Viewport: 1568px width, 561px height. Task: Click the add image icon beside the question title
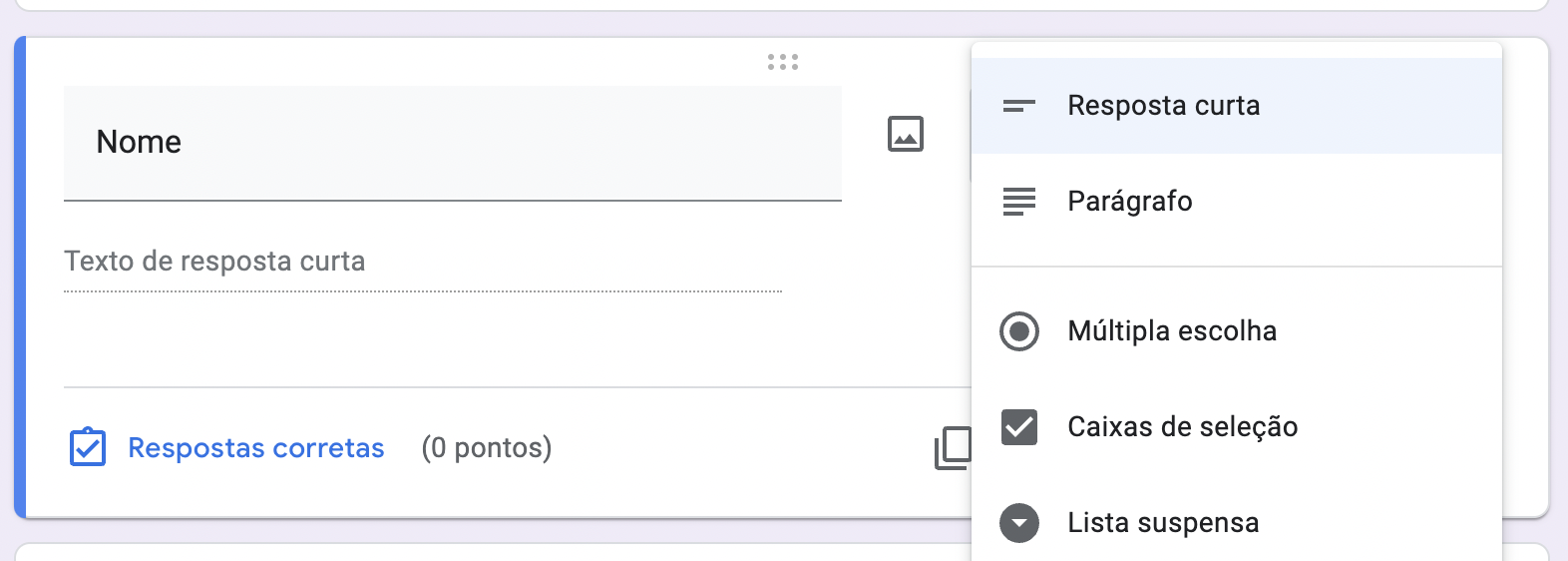(x=906, y=134)
